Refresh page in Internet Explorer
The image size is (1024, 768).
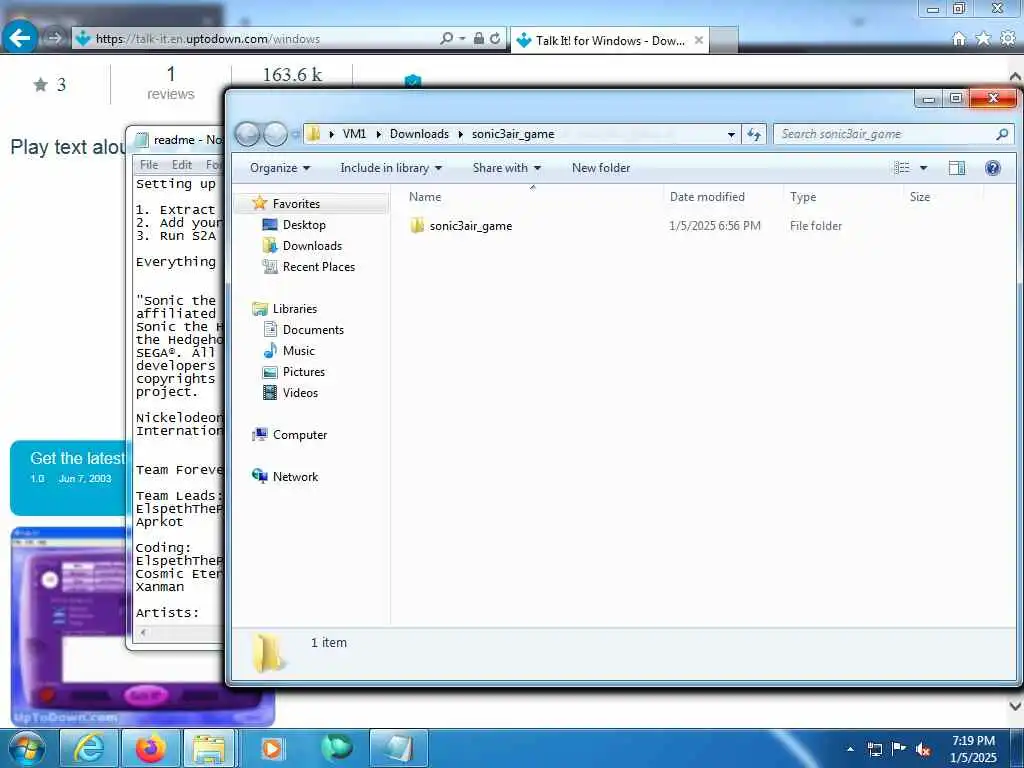(495, 39)
